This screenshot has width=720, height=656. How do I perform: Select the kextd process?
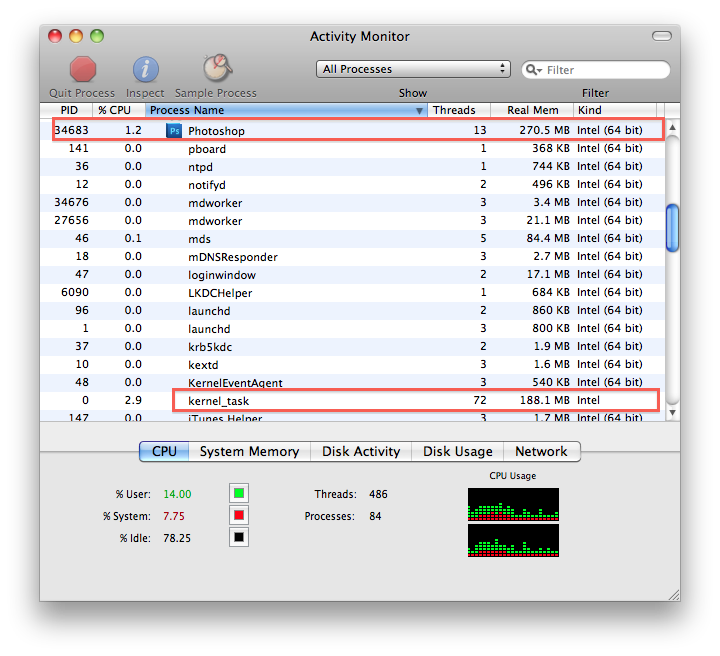tap(352, 364)
